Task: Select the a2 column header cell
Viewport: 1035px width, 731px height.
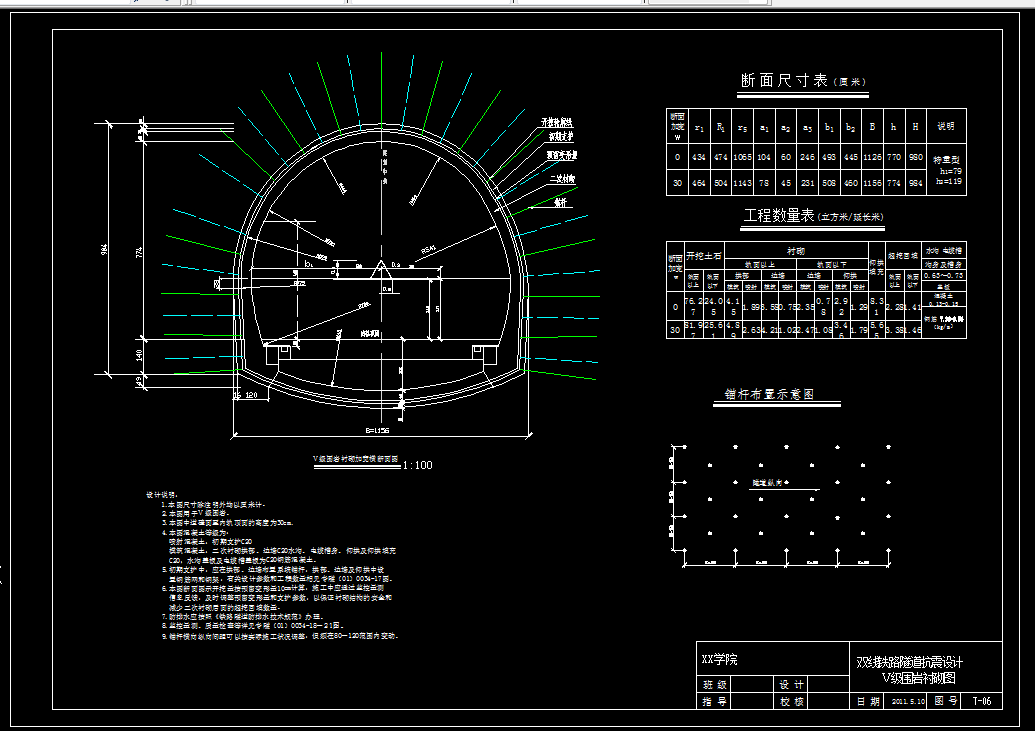Action: 785,127
